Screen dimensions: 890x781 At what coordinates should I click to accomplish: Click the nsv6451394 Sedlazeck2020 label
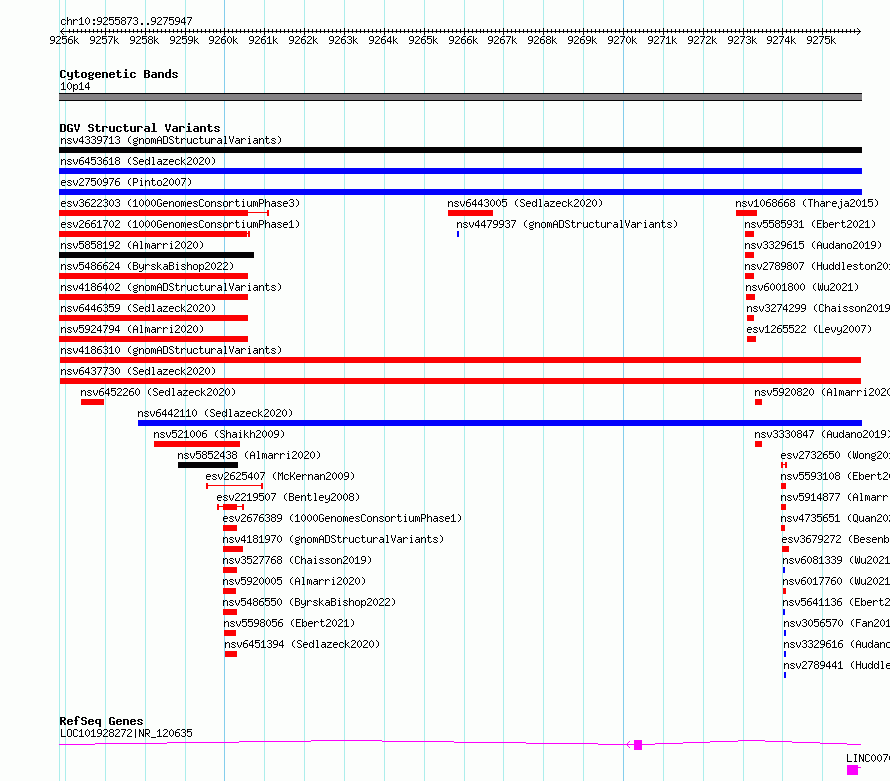pyautogui.click(x=302, y=644)
